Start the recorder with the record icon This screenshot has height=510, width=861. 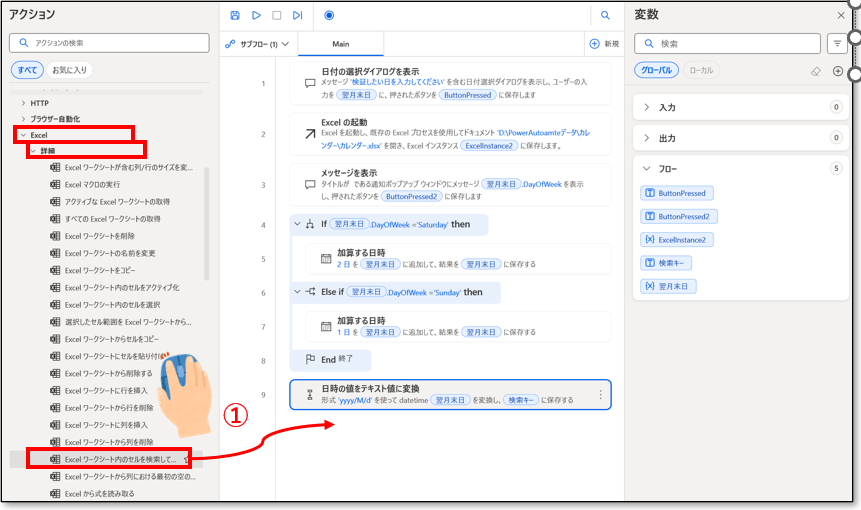329,15
